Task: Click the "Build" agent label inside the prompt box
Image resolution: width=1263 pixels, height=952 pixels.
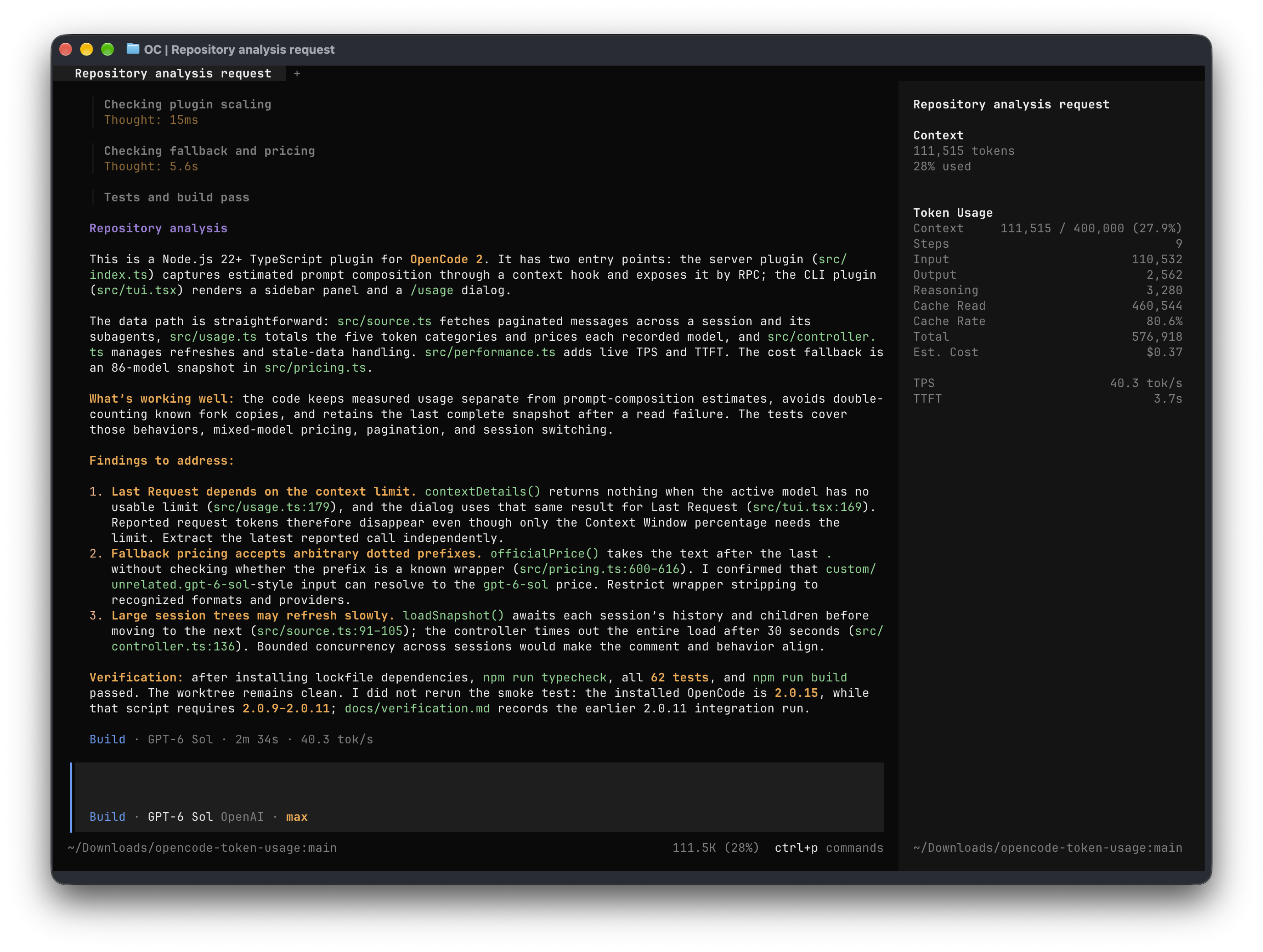Action: click(108, 817)
